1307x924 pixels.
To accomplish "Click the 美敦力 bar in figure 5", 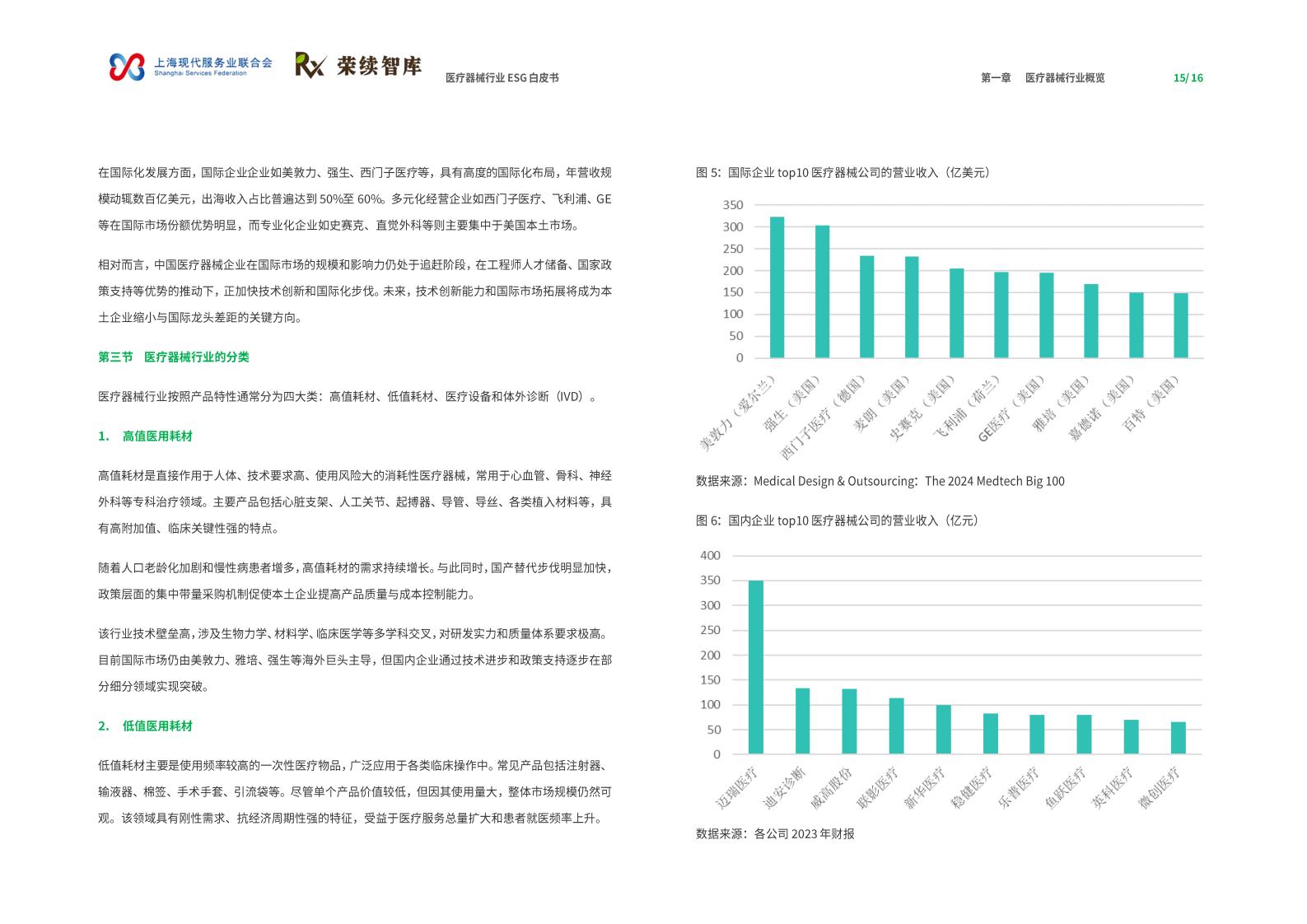I will pyautogui.click(x=777, y=287).
